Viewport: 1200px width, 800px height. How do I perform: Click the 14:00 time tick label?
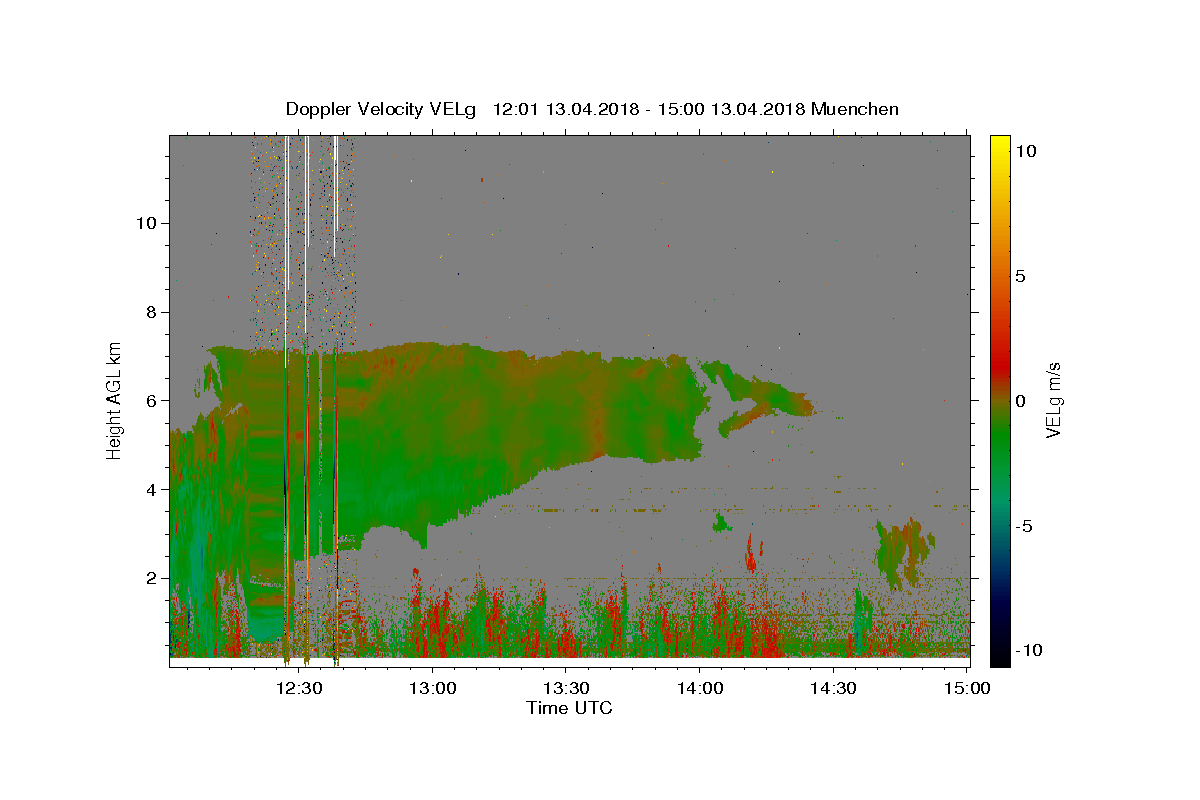point(700,688)
